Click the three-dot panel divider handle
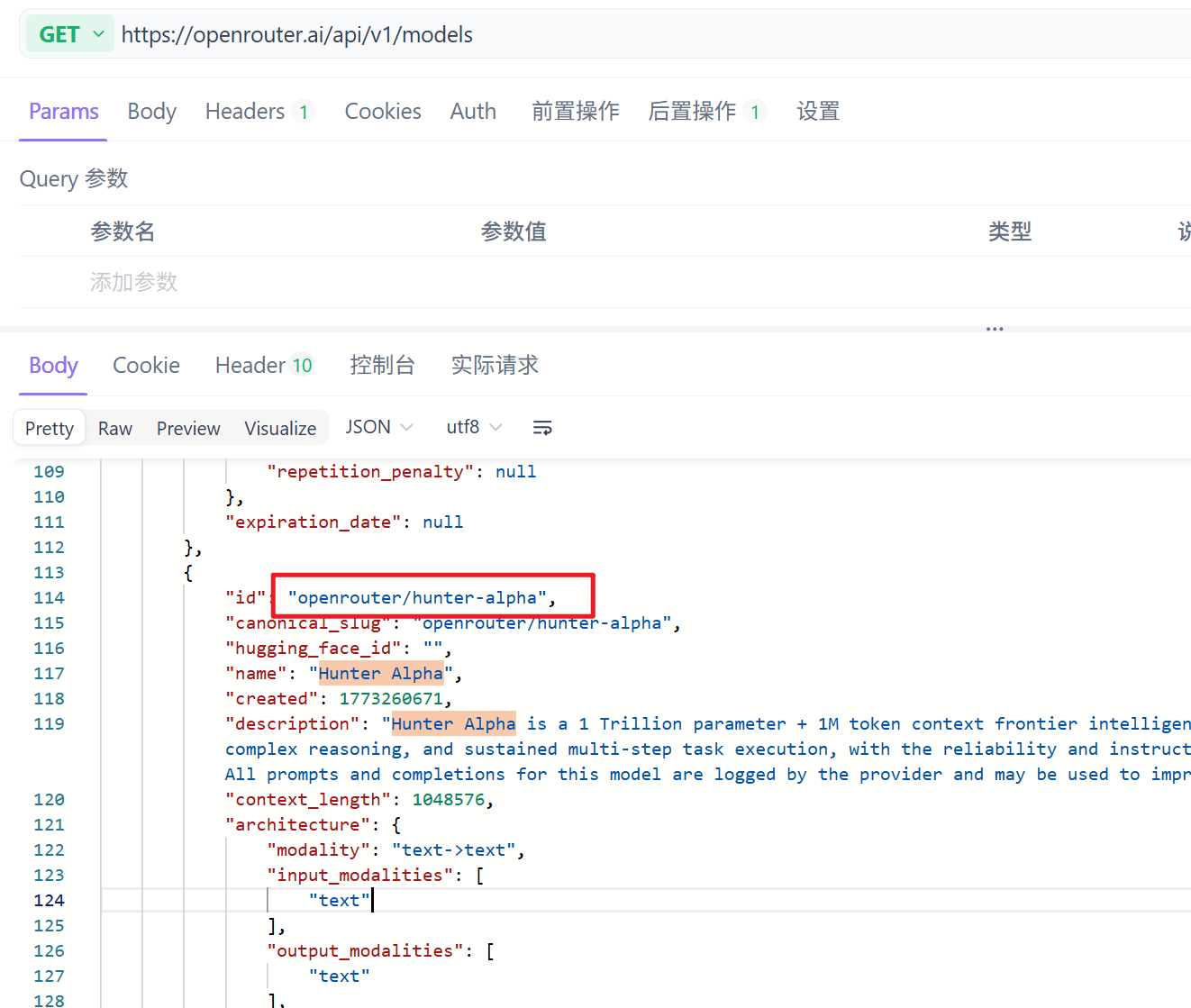Screen dimensions: 1191x1008 tap(995, 329)
